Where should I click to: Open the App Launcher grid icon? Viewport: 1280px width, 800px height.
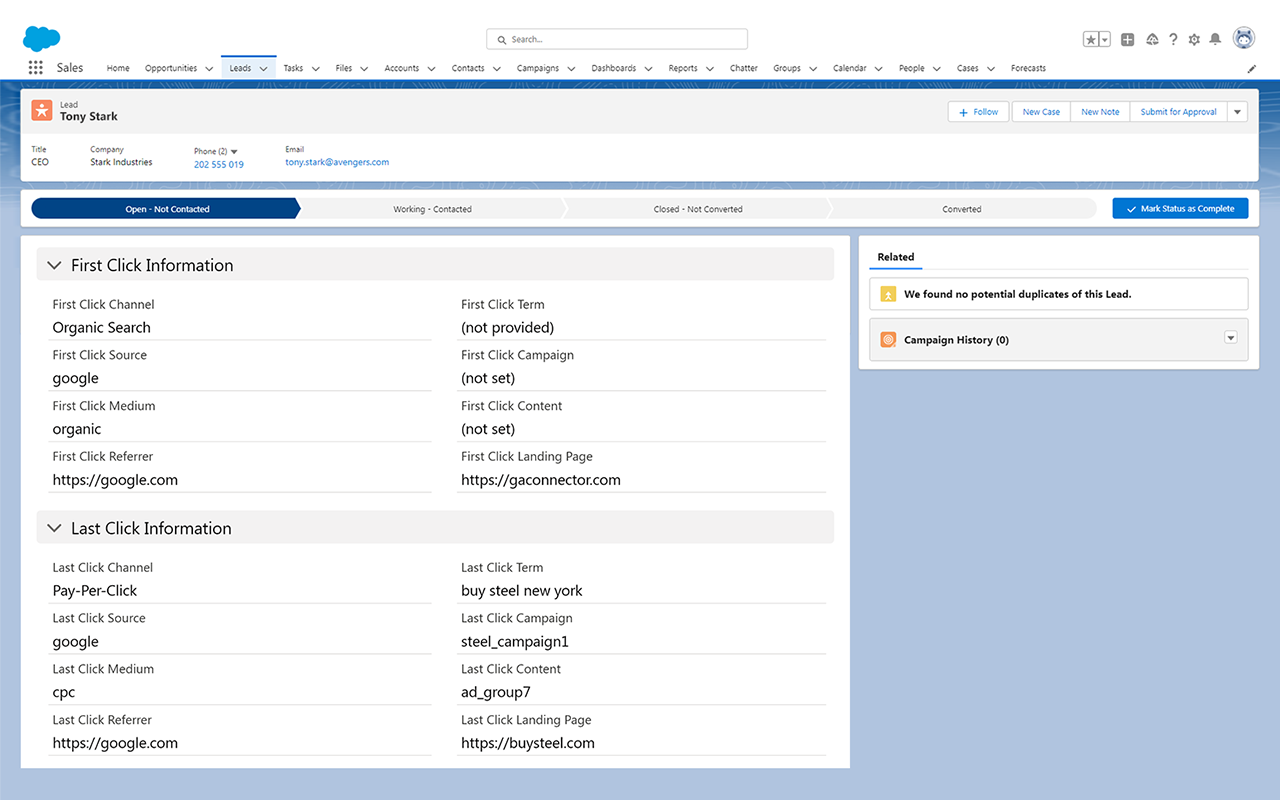36,68
